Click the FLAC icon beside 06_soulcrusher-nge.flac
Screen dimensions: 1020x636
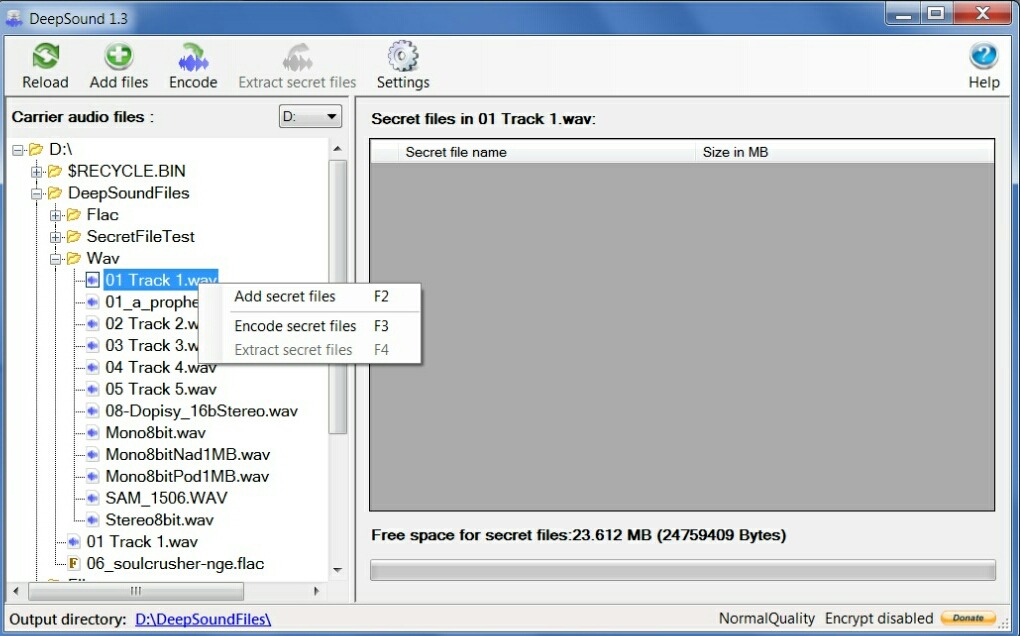(x=74, y=564)
